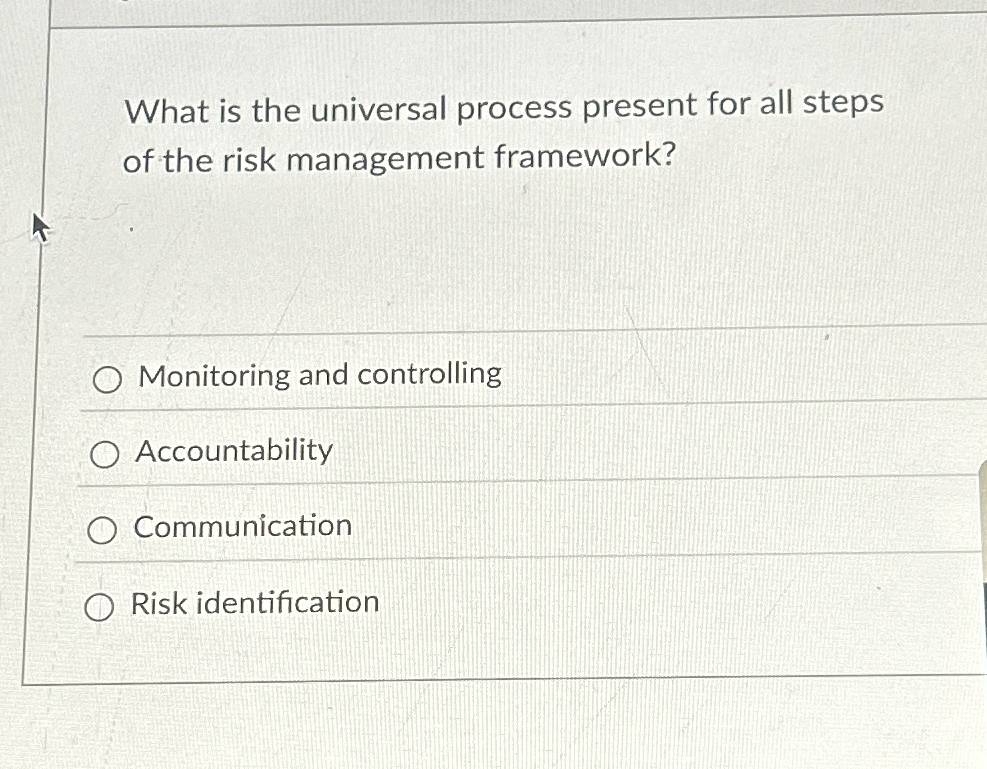Click the word "present" in the question
987x769 pixels.
639,107
